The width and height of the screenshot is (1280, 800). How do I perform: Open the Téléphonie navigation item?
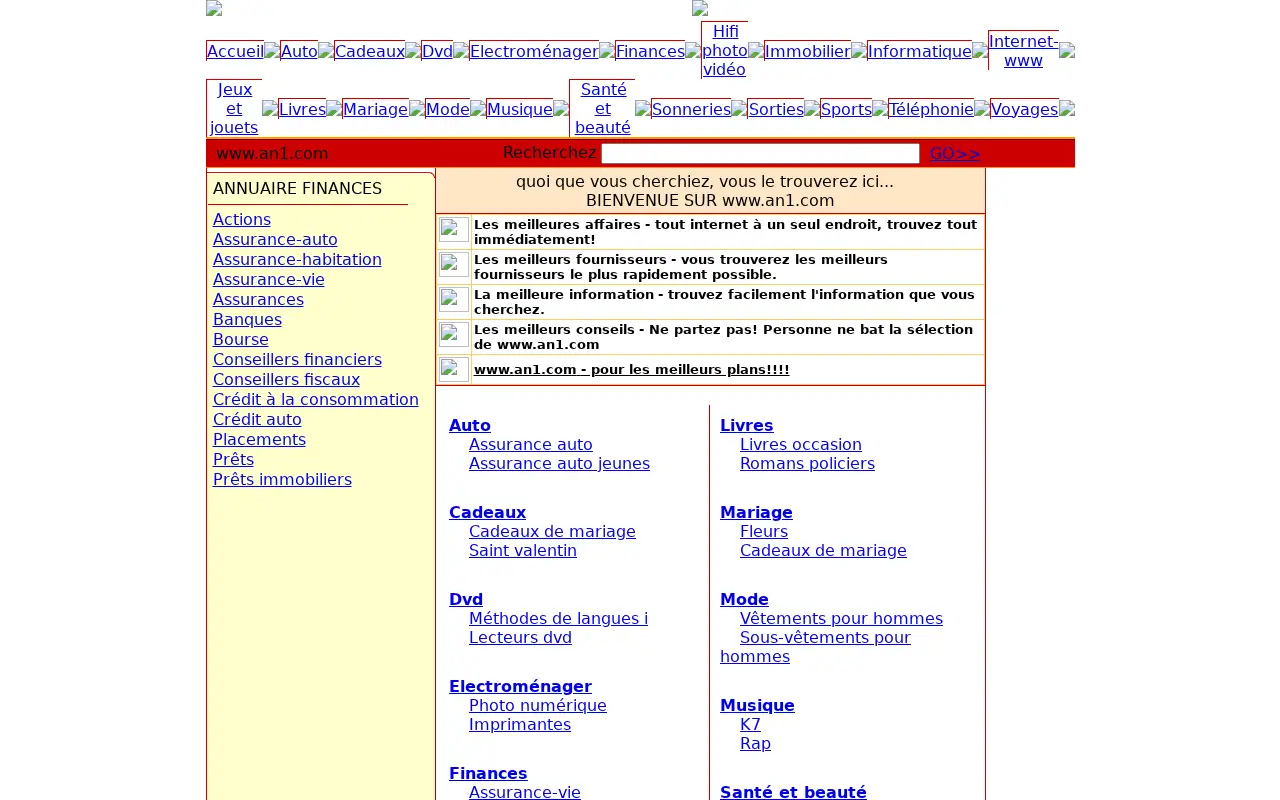[931, 109]
